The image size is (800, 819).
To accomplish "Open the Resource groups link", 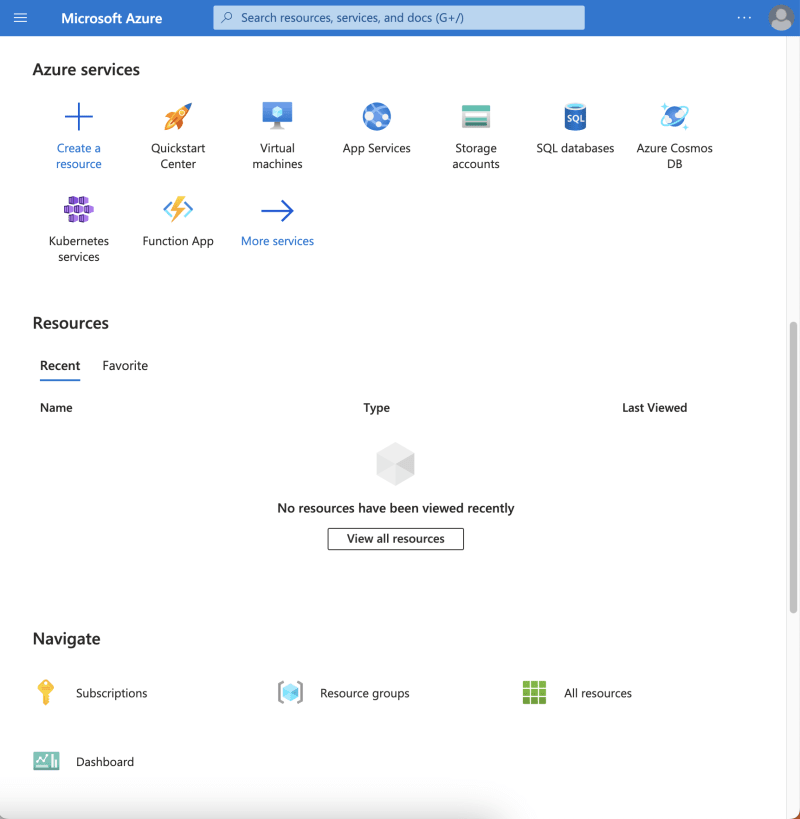I will pos(364,693).
